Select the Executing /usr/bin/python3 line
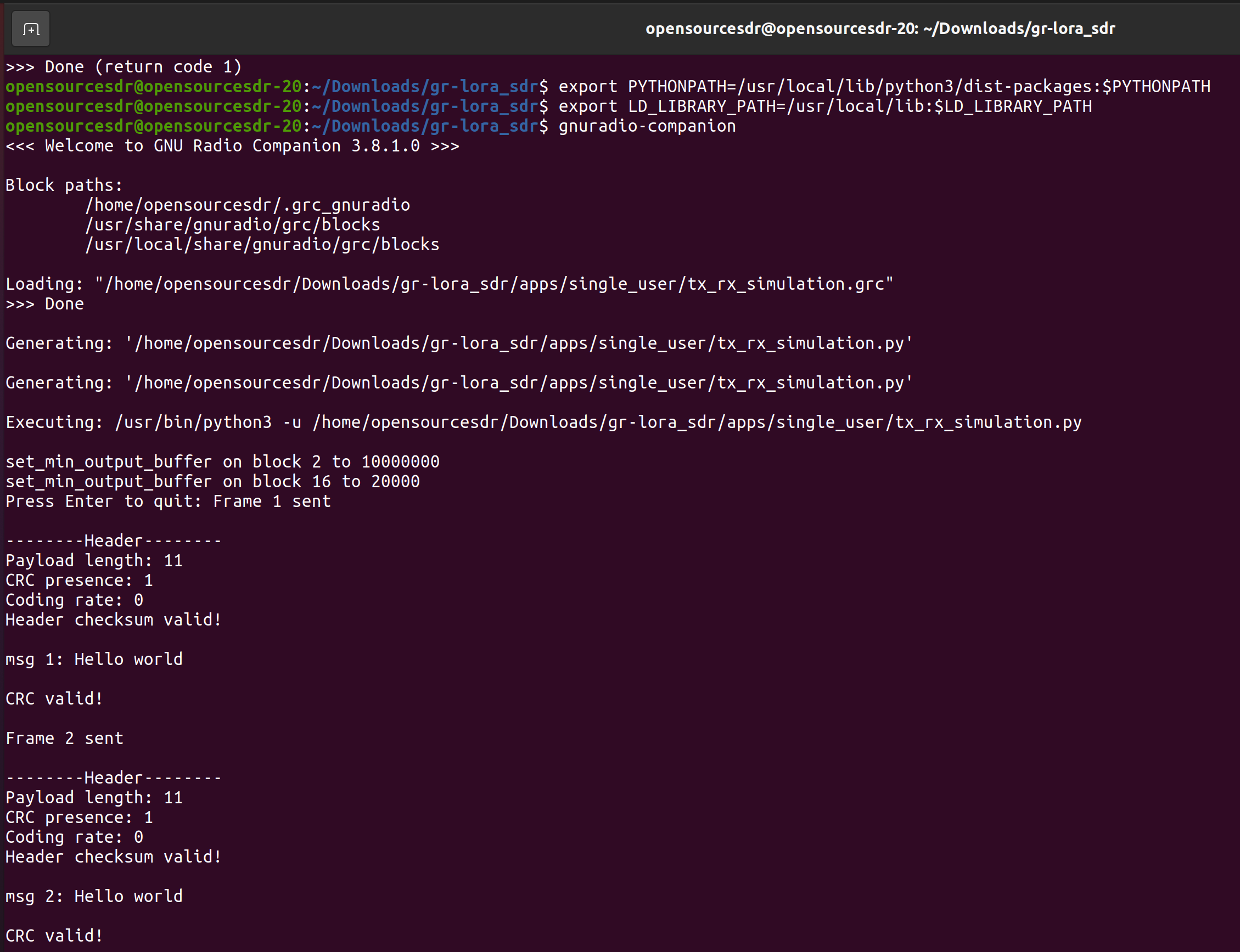 544,421
